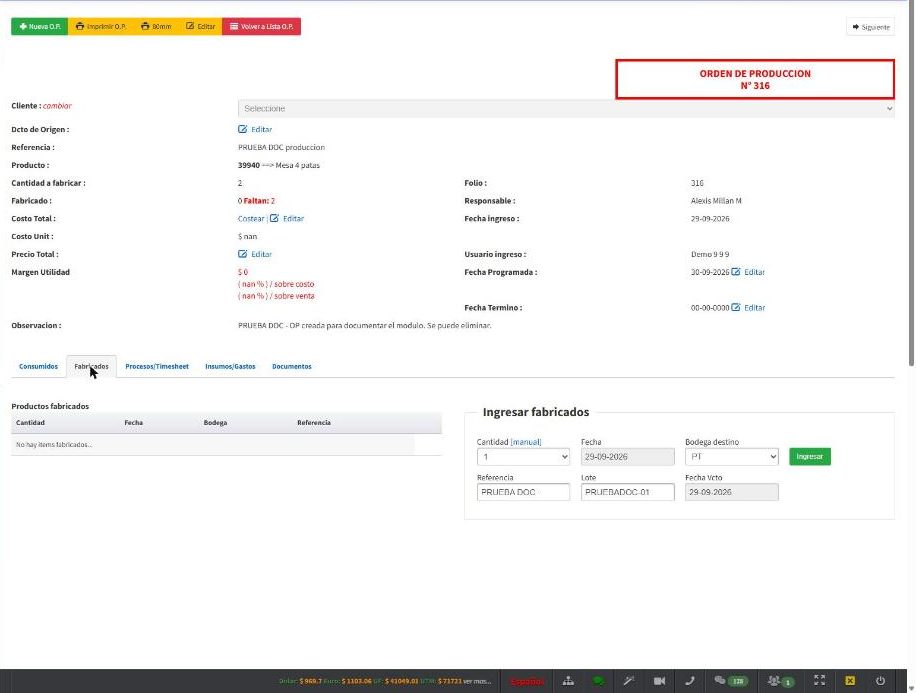Click the yellow X icon in bottom bar
The image size is (916, 693).
coord(850,681)
